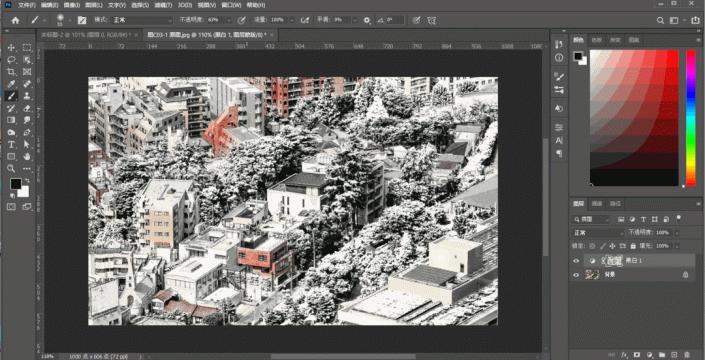
Task: Switch to the 路径 panel tab
Action: [x=614, y=204]
